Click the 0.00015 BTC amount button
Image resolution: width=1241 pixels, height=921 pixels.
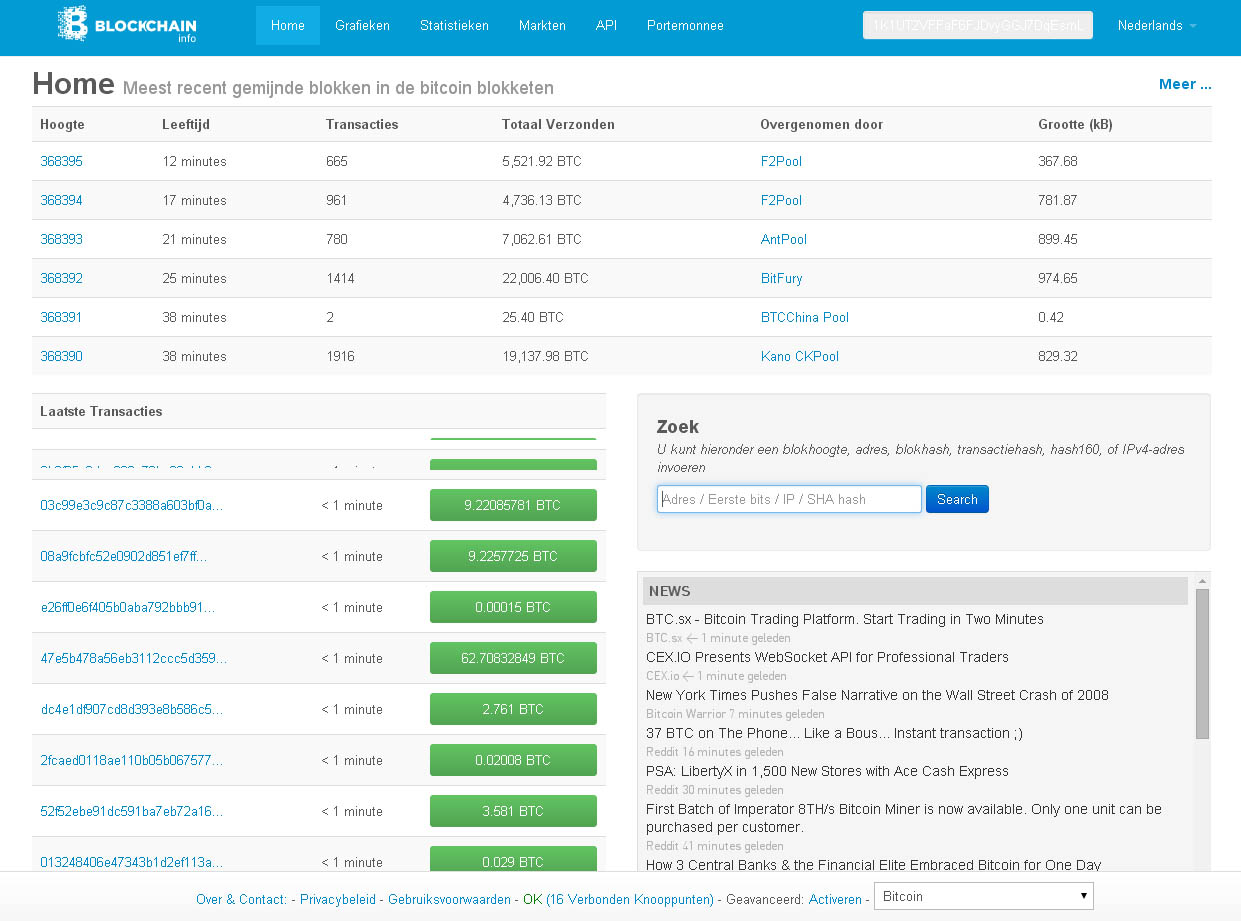(513, 607)
